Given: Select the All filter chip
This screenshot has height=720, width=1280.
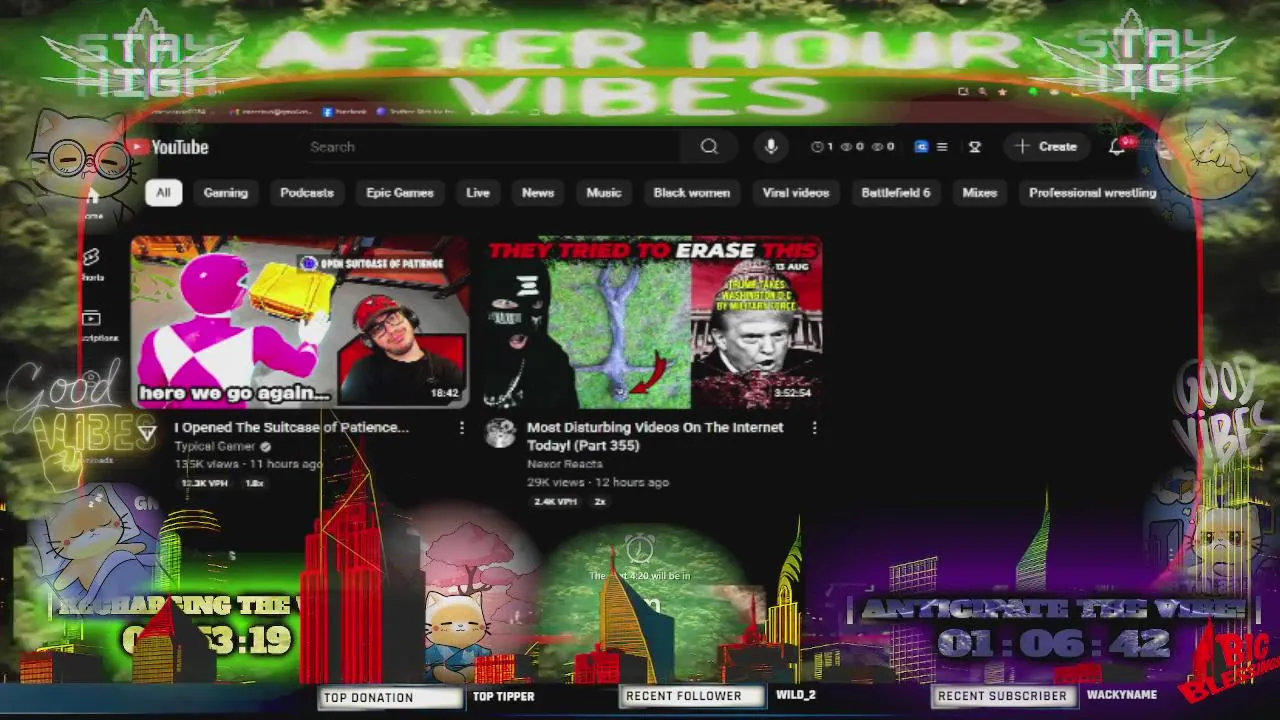Looking at the screenshot, I should tap(163, 193).
